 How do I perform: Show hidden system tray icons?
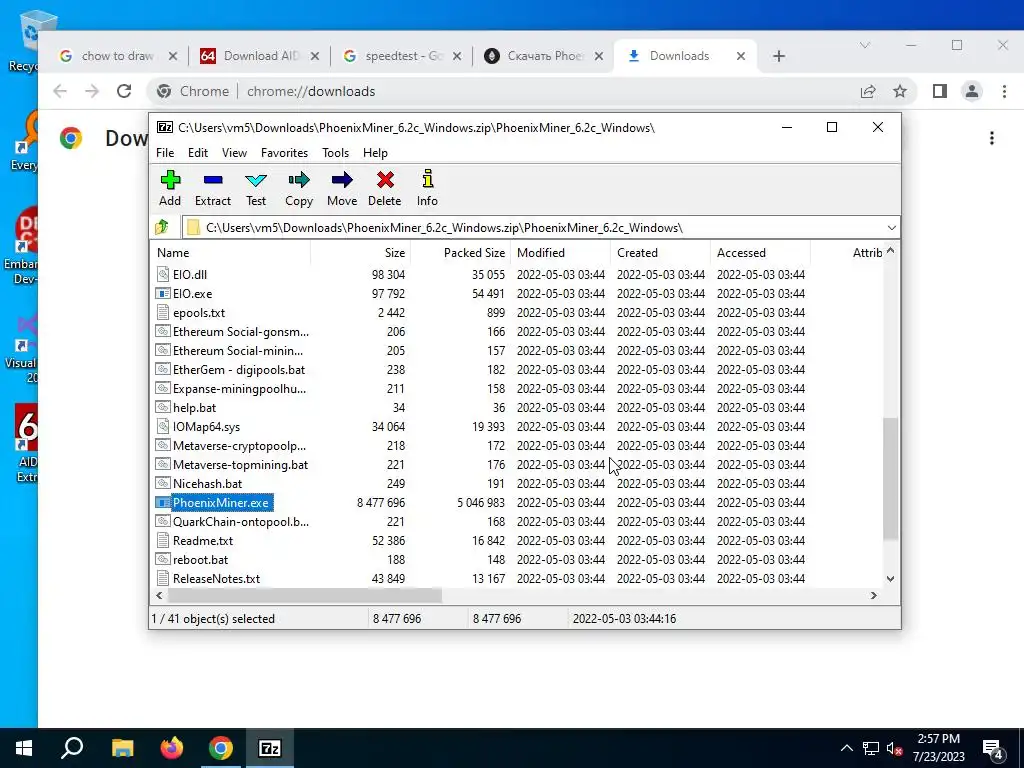(846, 748)
